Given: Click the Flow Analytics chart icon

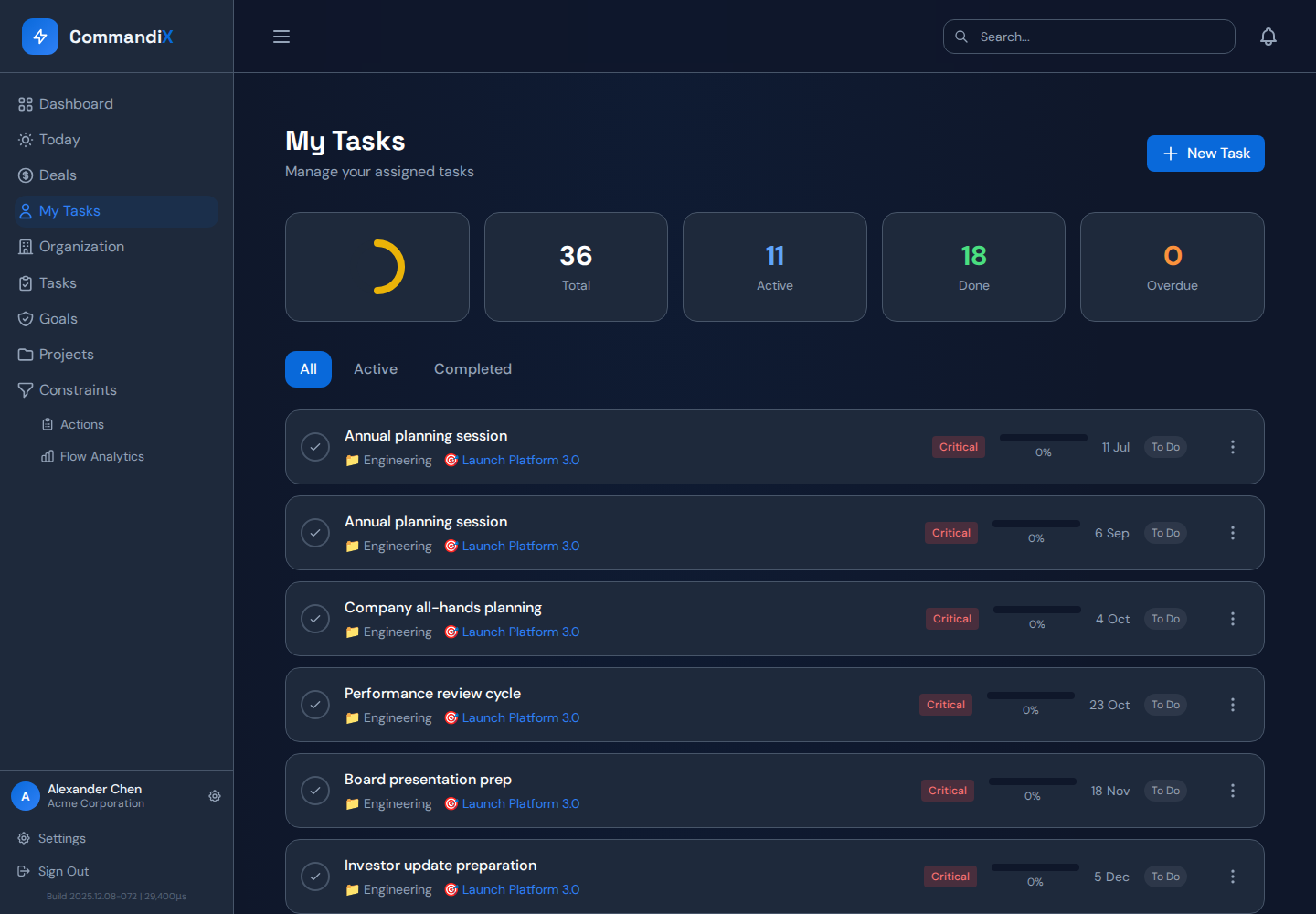Looking at the screenshot, I should click(x=48, y=456).
